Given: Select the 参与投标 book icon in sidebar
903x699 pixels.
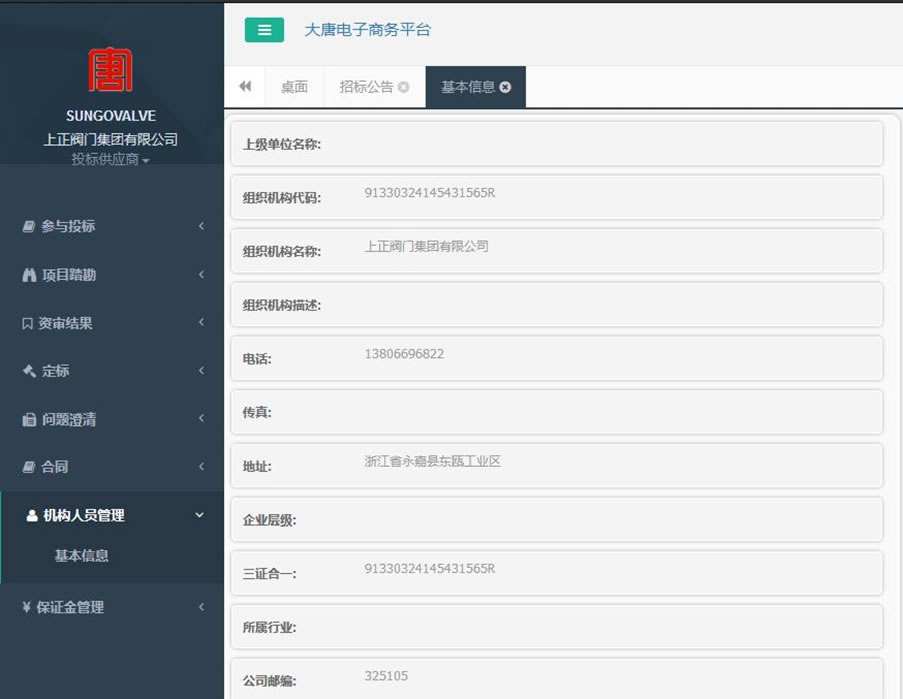Looking at the screenshot, I should point(28,226).
